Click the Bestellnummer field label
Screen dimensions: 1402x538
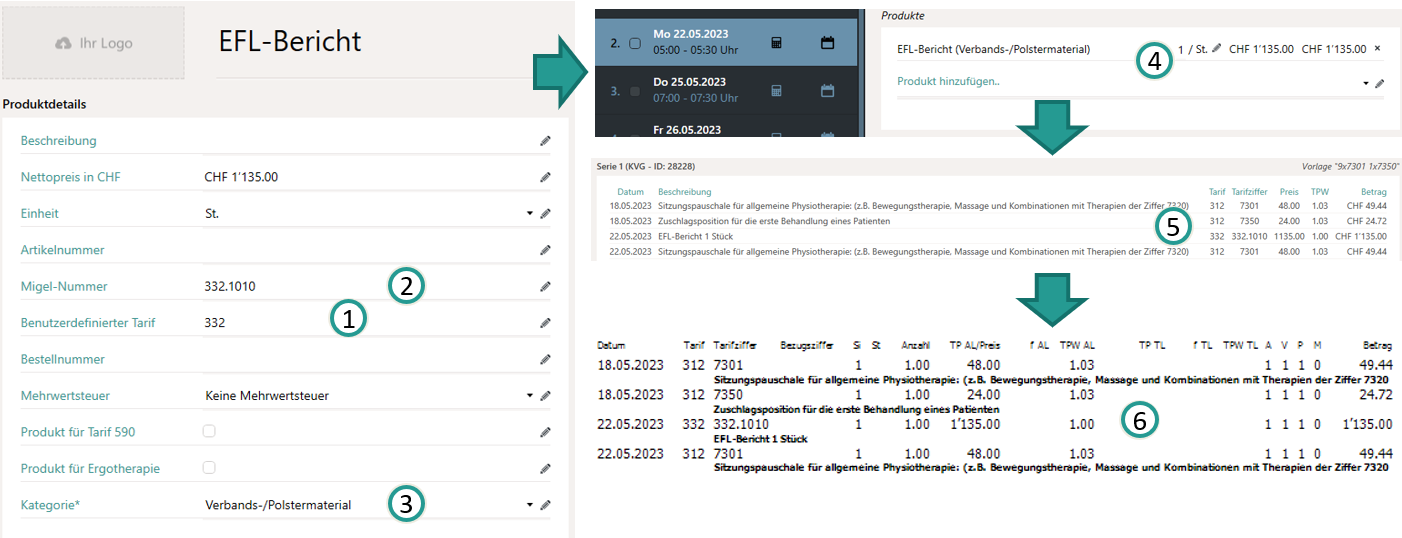point(62,359)
